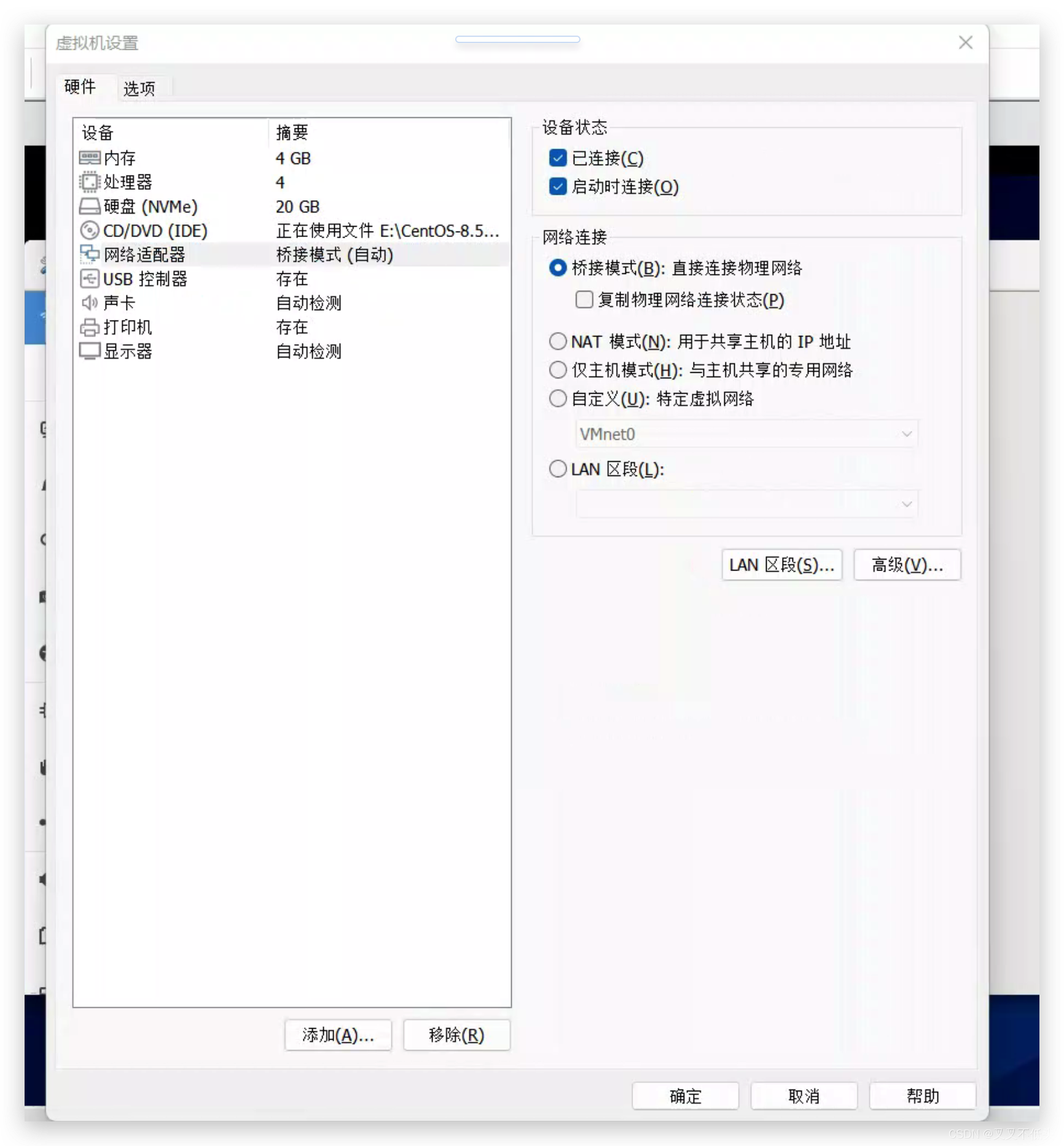Select LAN 区段(L) radio option
1064x1146 pixels.
pyautogui.click(x=558, y=469)
